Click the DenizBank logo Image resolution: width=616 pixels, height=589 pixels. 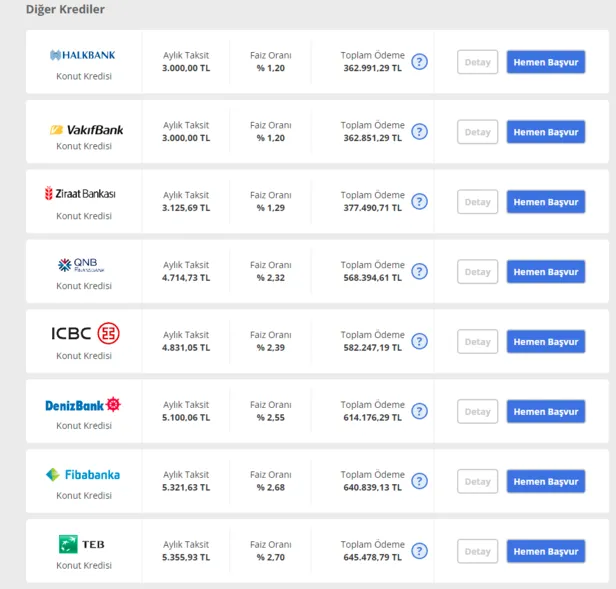tap(83, 405)
